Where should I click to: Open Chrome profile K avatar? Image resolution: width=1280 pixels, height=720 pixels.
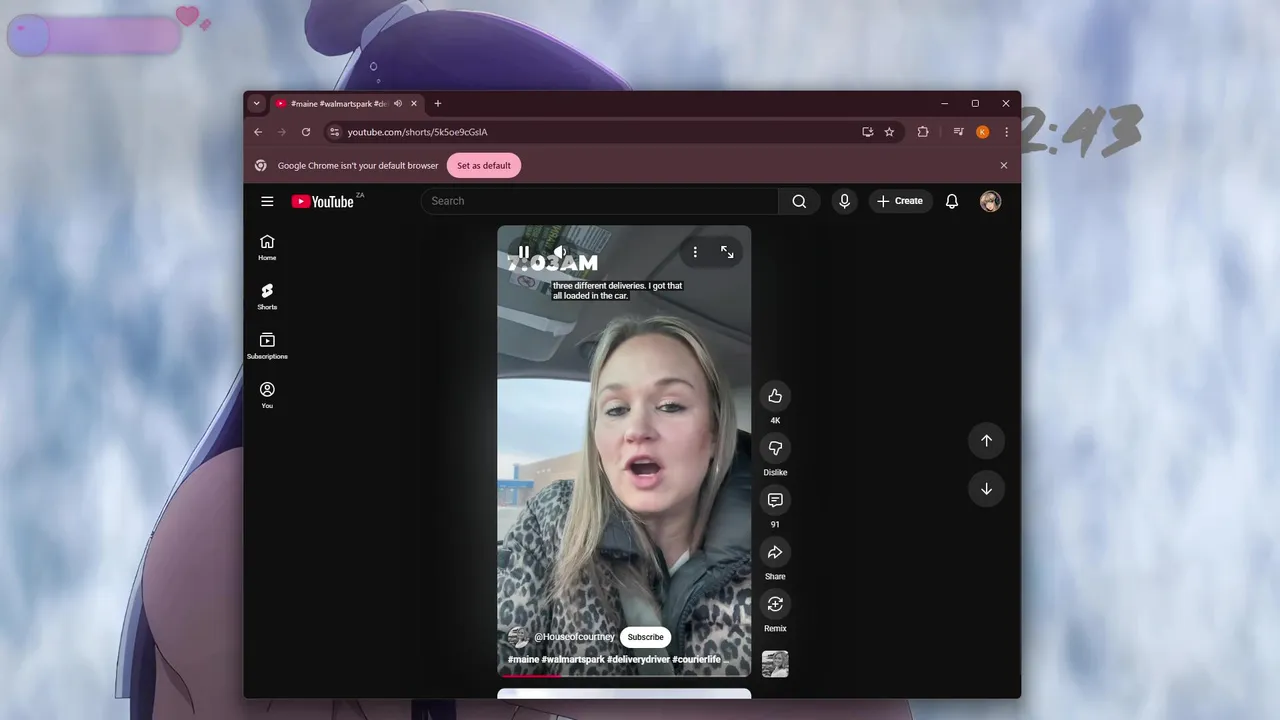983,132
